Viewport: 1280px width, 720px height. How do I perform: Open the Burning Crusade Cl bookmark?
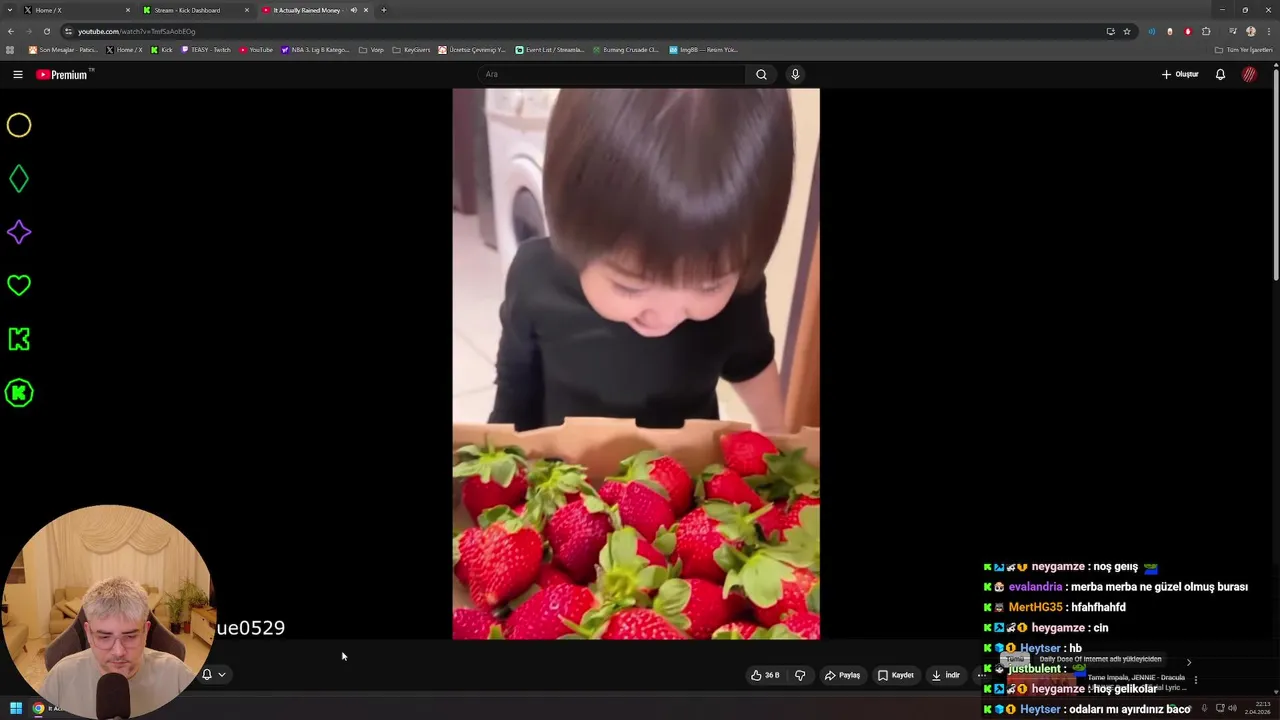(626, 50)
